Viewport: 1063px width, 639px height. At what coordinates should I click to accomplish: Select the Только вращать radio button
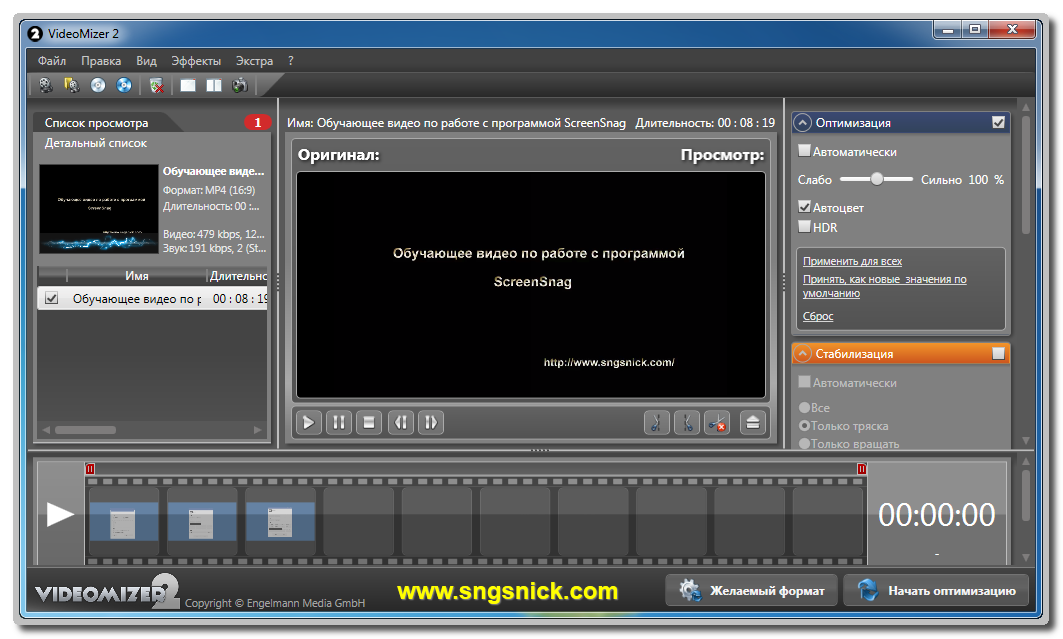(804, 444)
